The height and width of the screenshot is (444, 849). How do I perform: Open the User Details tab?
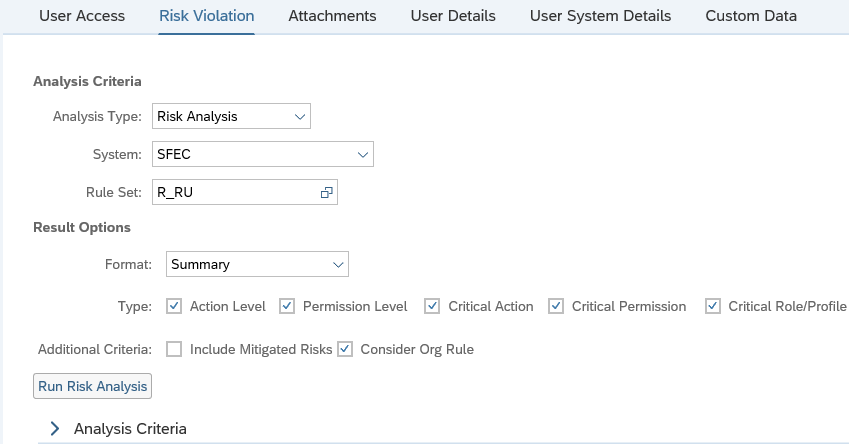pos(453,16)
